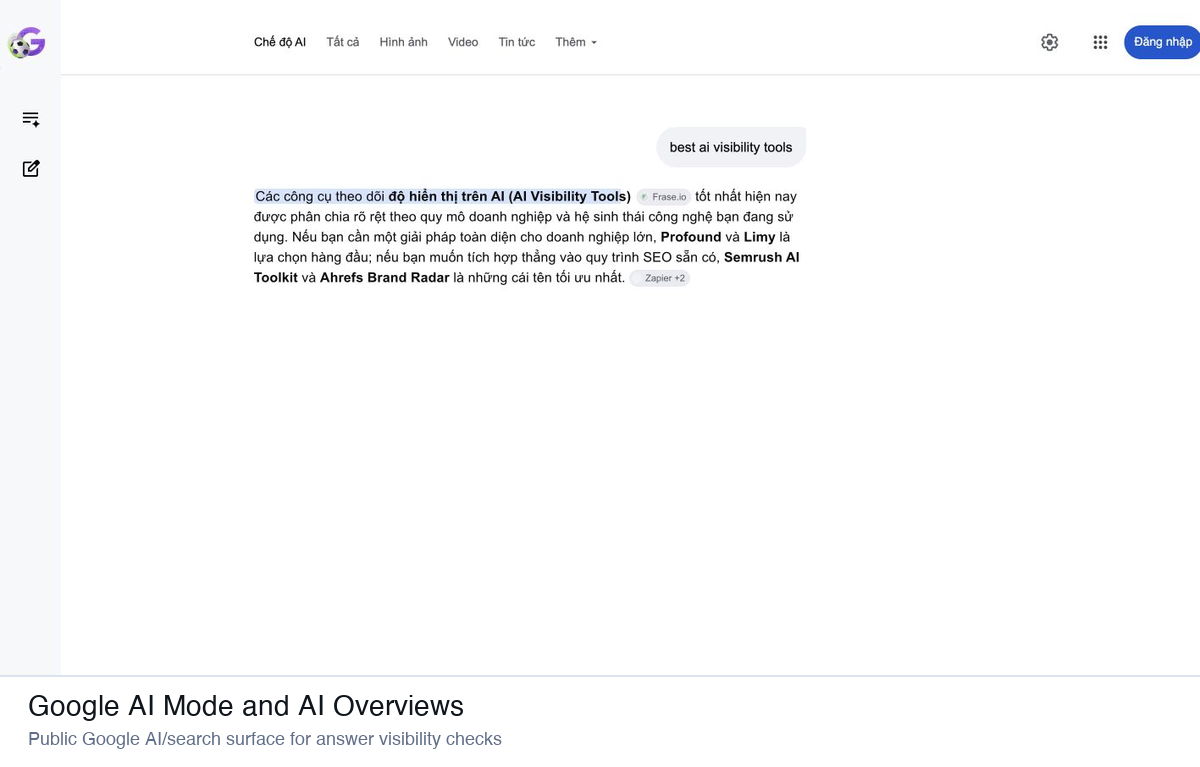The image size is (1200, 767).
Task: Start a new chat with pencil icon
Action: coord(31,168)
